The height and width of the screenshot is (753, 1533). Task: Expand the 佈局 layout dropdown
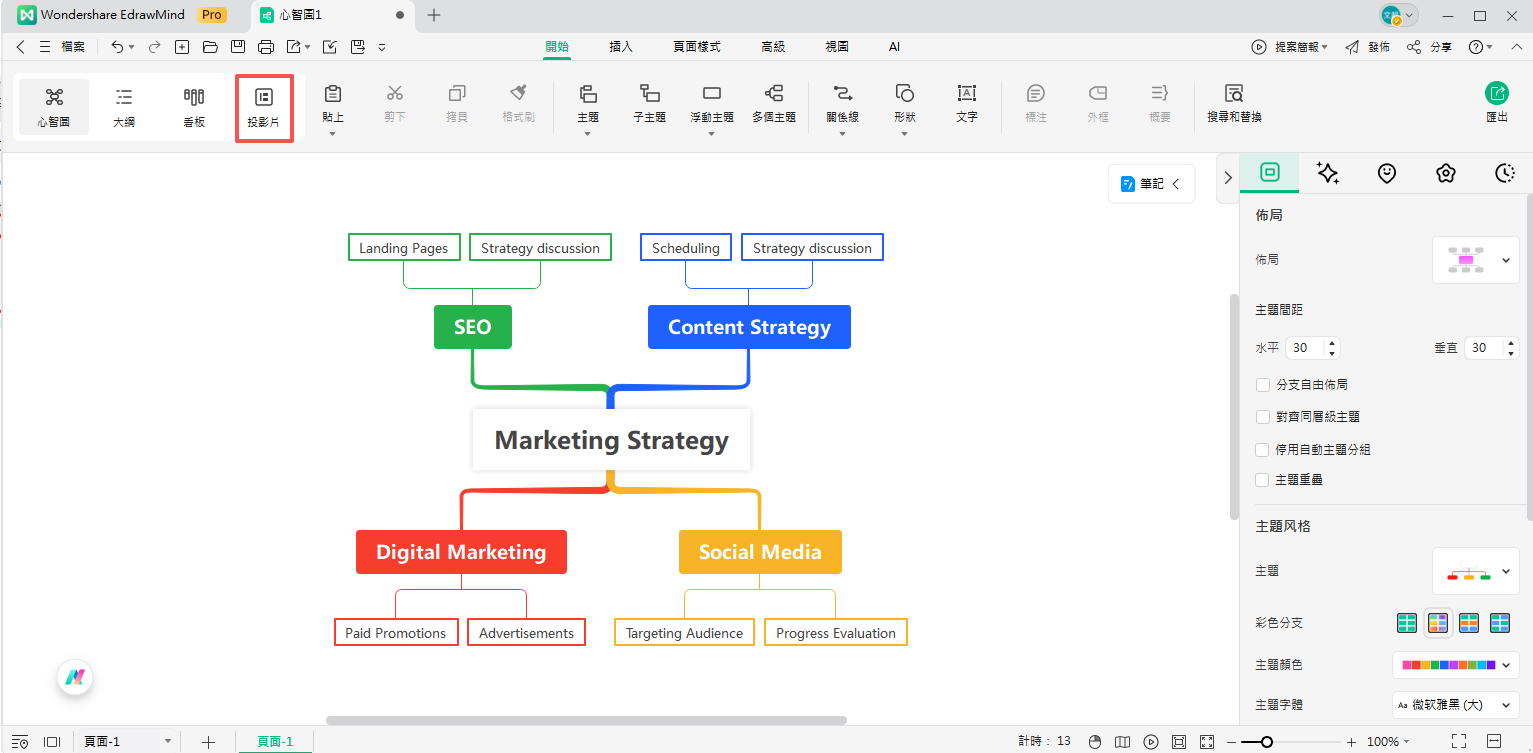1475,260
